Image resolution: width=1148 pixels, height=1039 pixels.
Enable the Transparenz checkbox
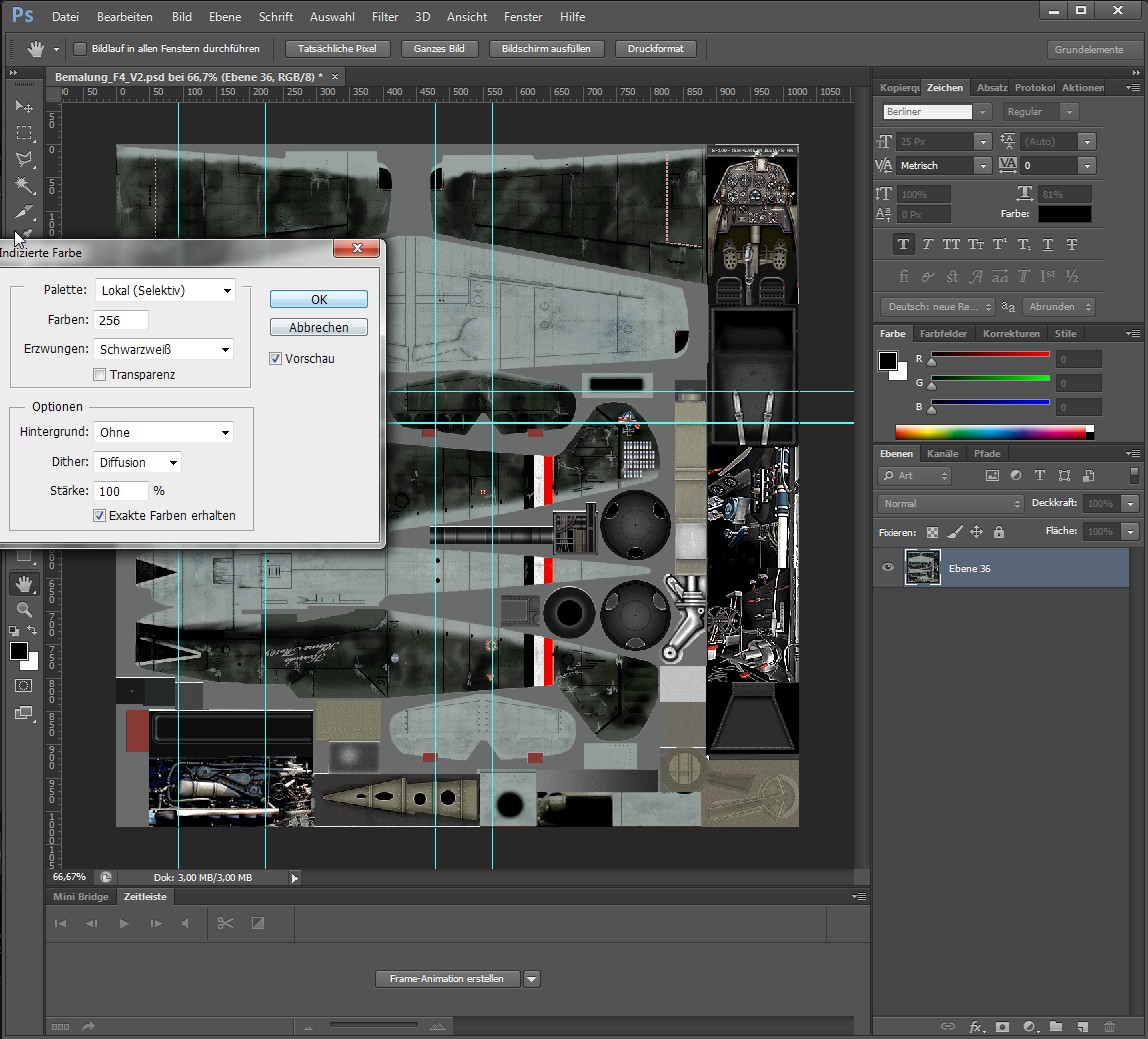[x=99, y=375]
